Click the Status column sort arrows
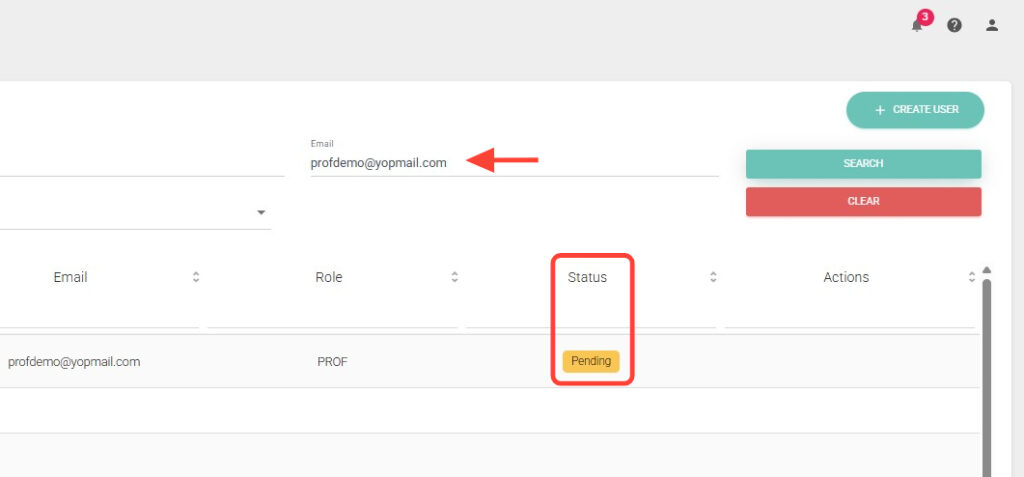The height and width of the screenshot is (477, 1024). (713, 277)
